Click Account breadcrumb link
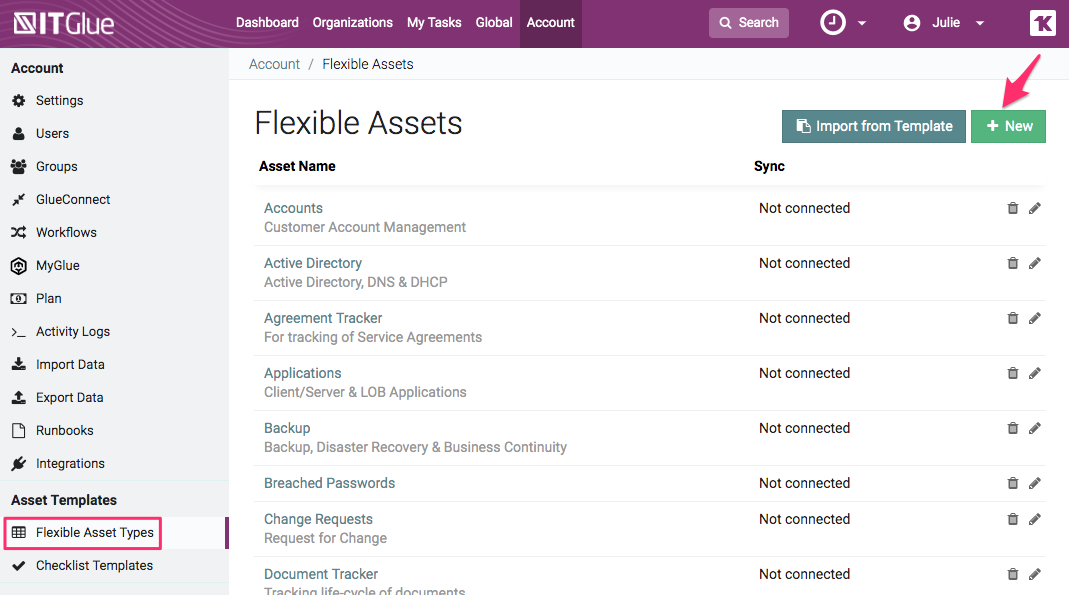Image resolution: width=1069 pixels, height=595 pixels. [x=274, y=64]
